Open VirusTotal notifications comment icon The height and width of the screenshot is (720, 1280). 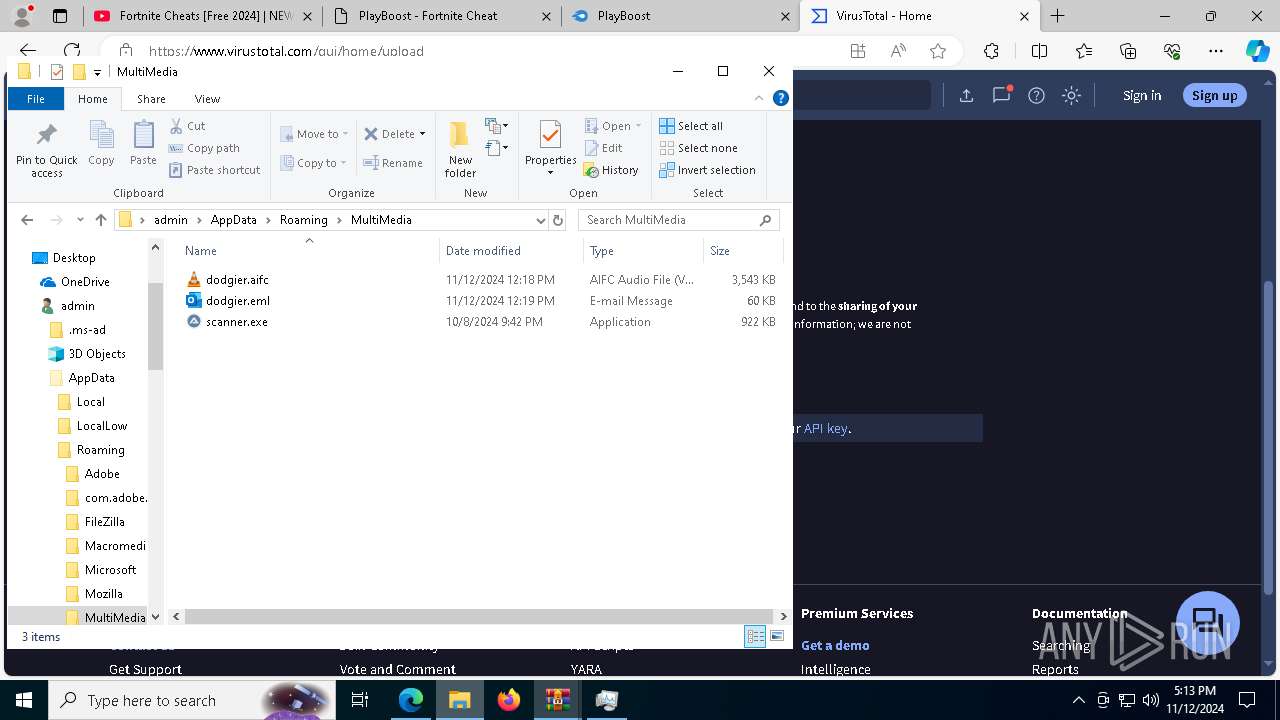[x=1001, y=95]
